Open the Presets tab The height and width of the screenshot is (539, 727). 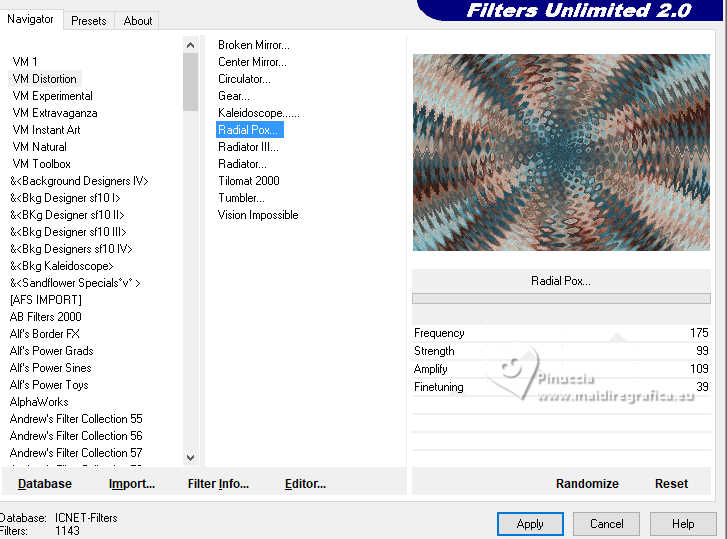pos(89,21)
